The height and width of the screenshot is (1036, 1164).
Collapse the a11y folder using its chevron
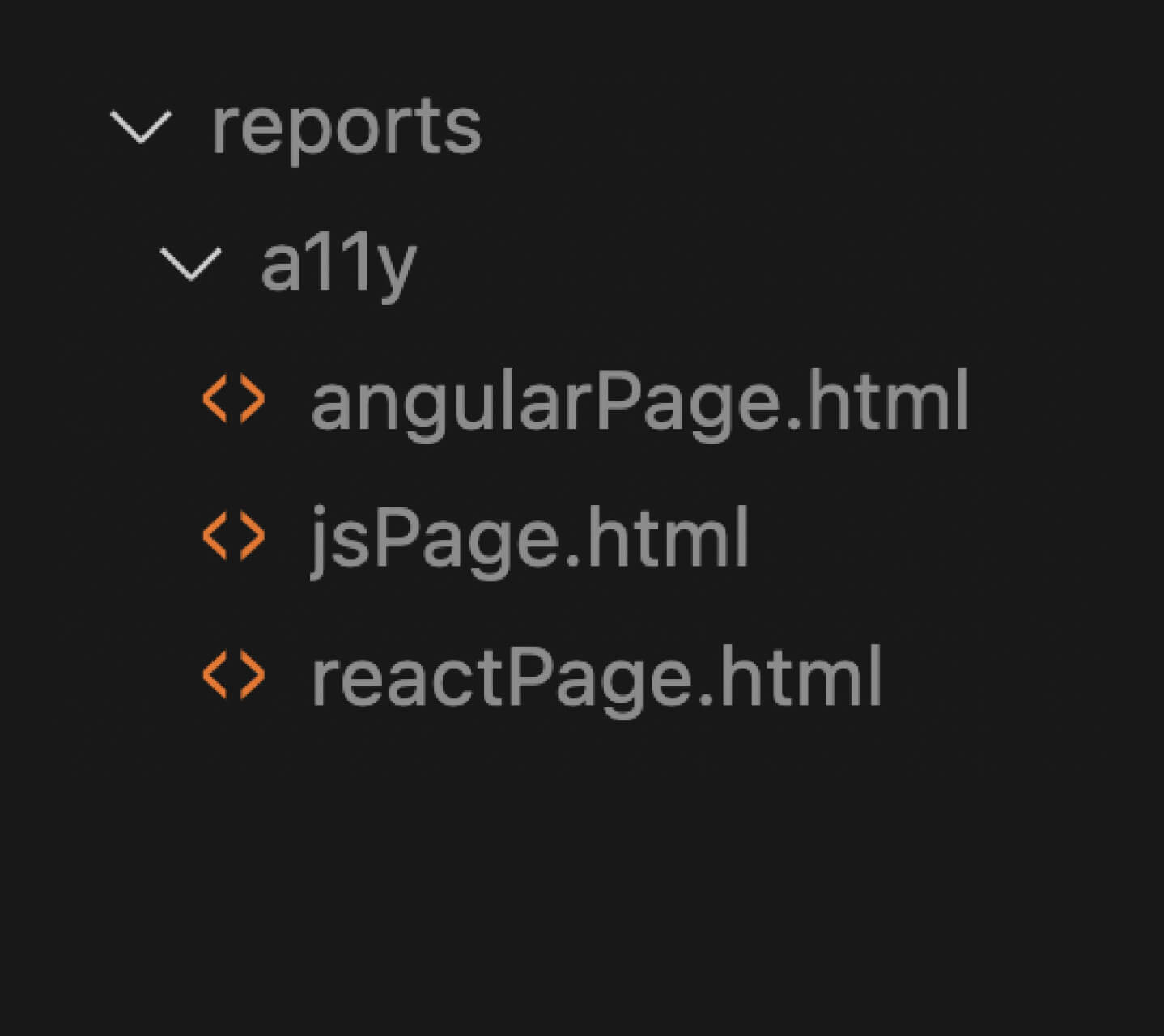[x=191, y=265]
